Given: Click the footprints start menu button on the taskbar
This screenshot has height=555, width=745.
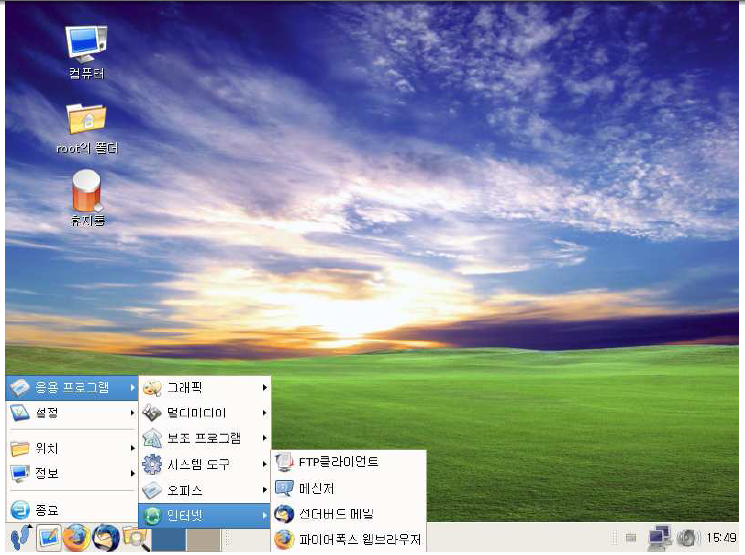Looking at the screenshot, I should 21,538.
